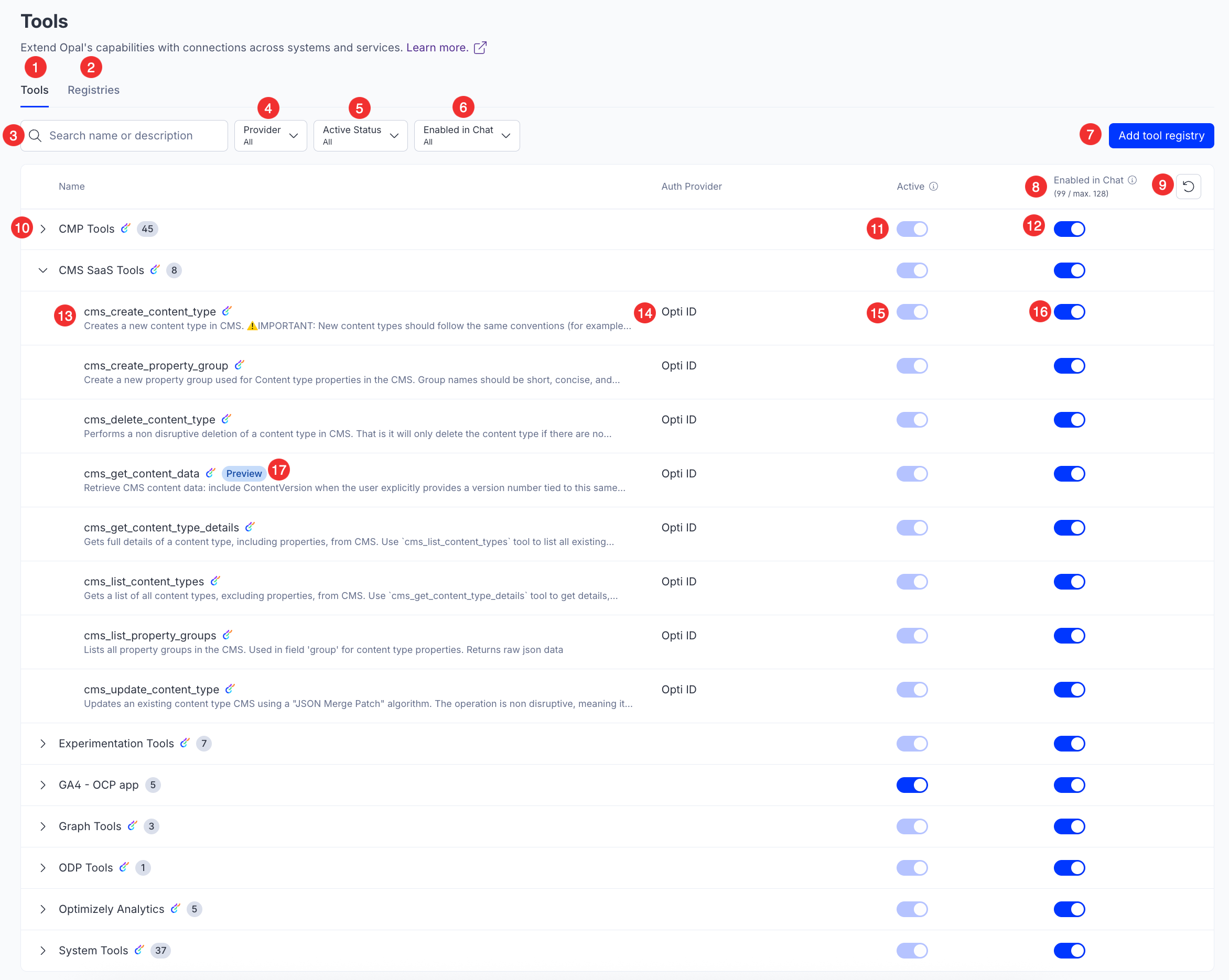This screenshot has height=980, width=1229.
Task: Switch to the Registries tab
Action: pyautogui.click(x=93, y=90)
